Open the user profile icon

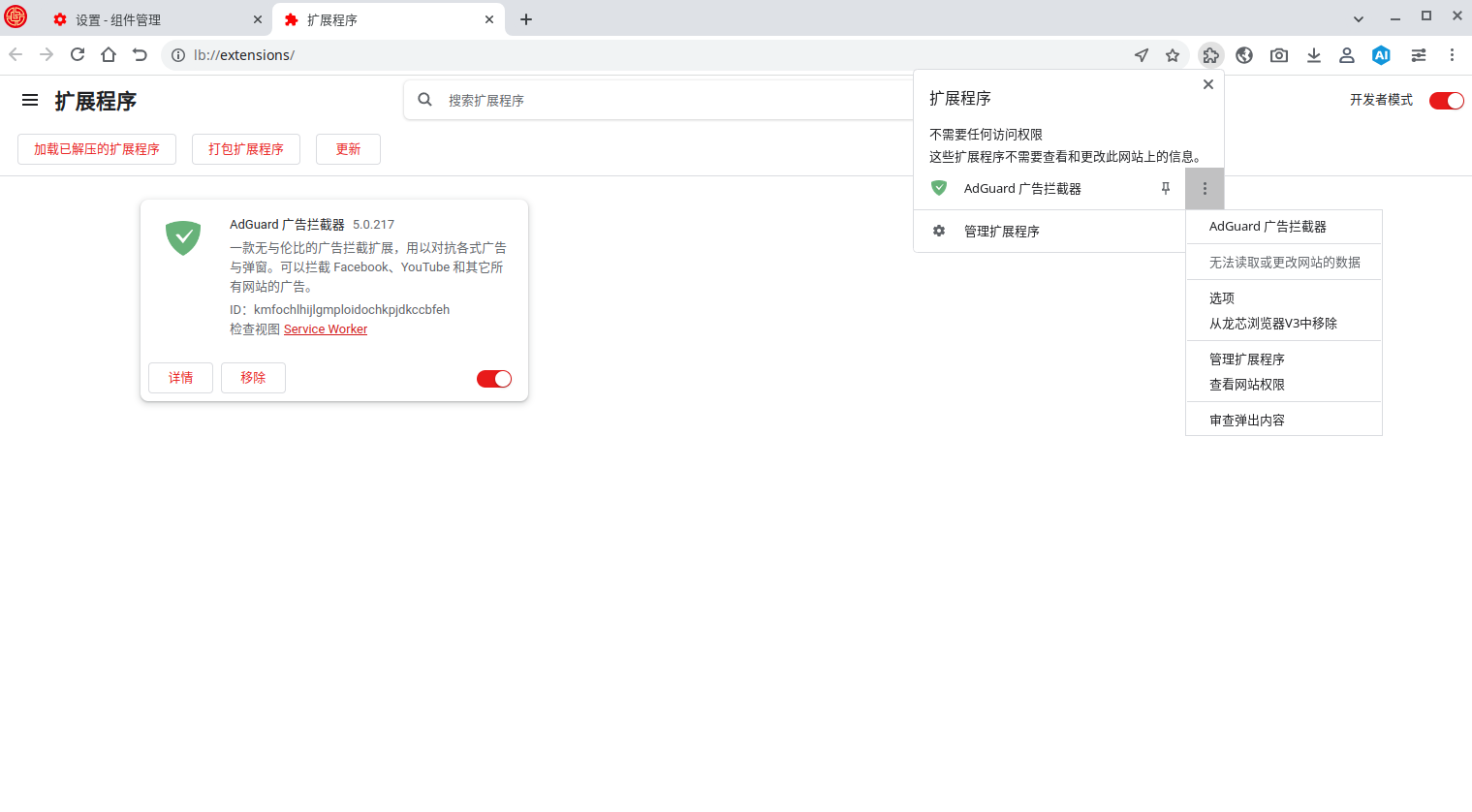(x=1347, y=55)
